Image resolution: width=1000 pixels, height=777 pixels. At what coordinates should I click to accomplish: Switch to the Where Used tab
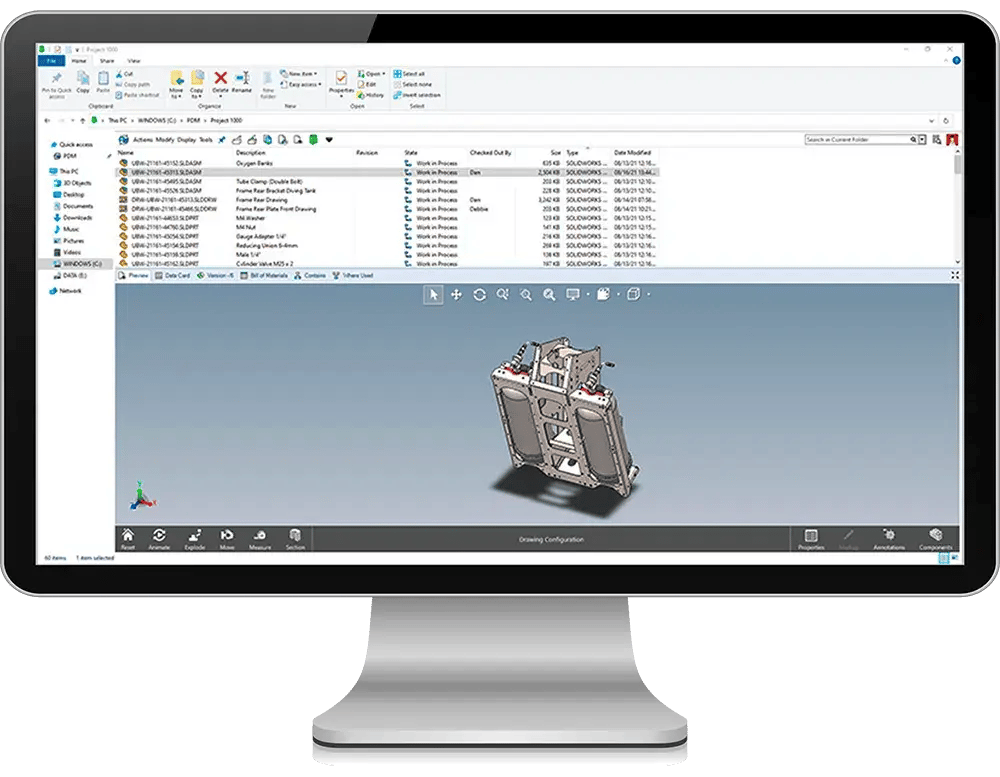(353, 276)
